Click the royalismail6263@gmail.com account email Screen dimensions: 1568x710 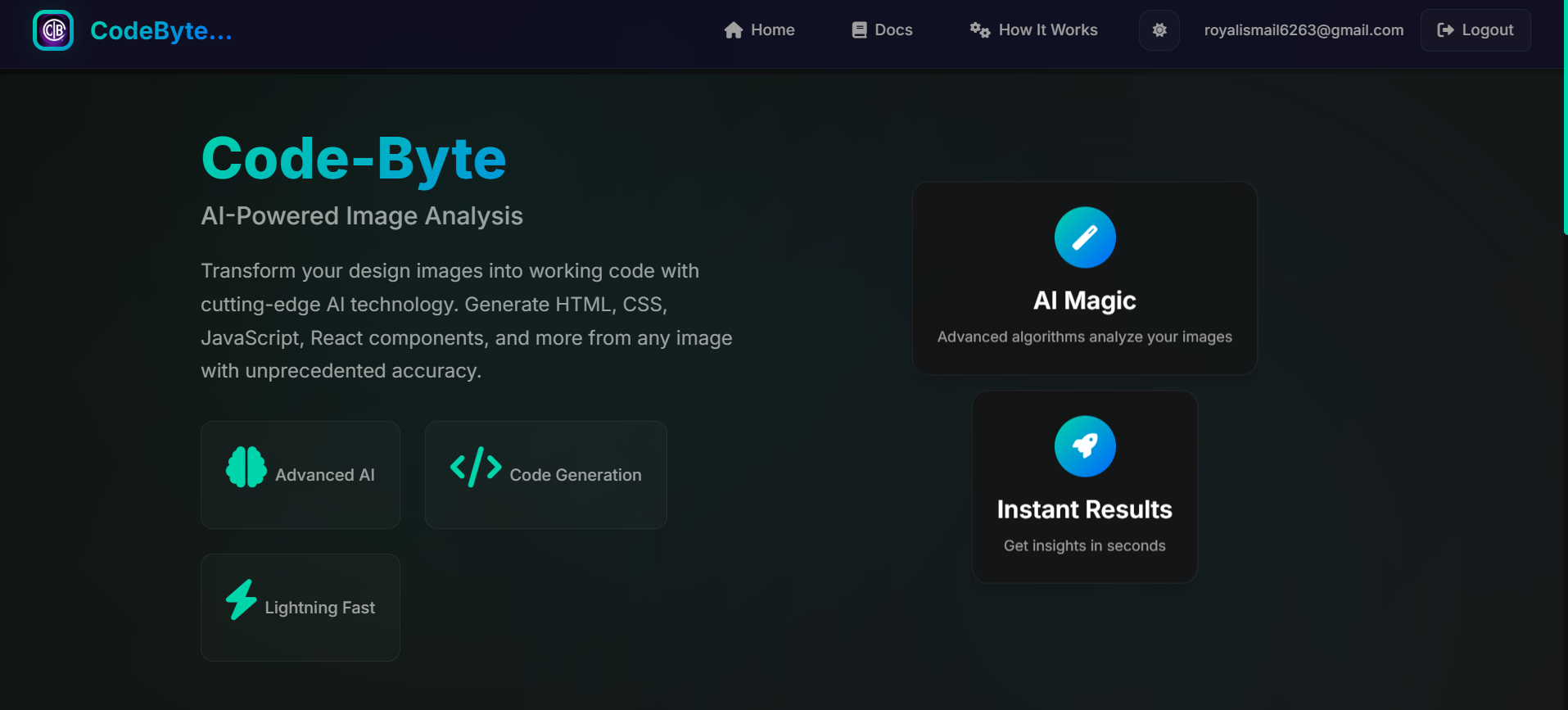(1303, 30)
